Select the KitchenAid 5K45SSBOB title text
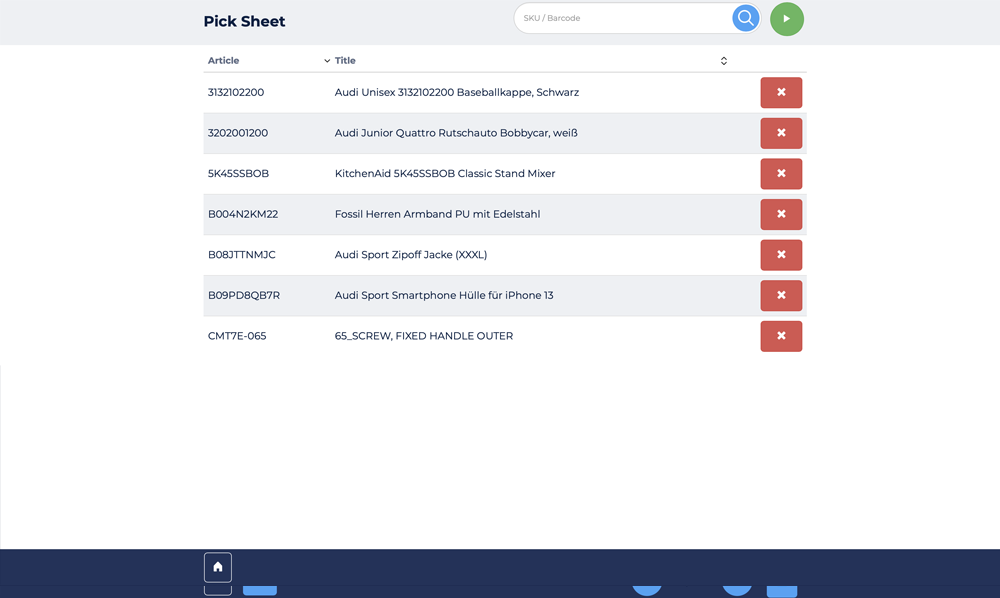This screenshot has height=598, width=1000. click(x=445, y=174)
